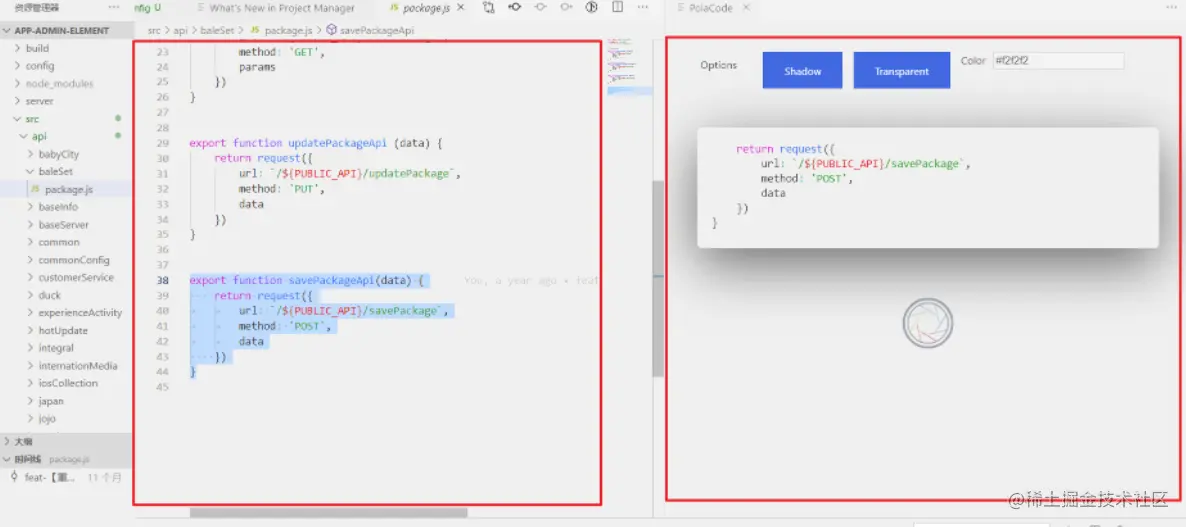Click src in the breadcrumb path

click(x=154, y=31)
